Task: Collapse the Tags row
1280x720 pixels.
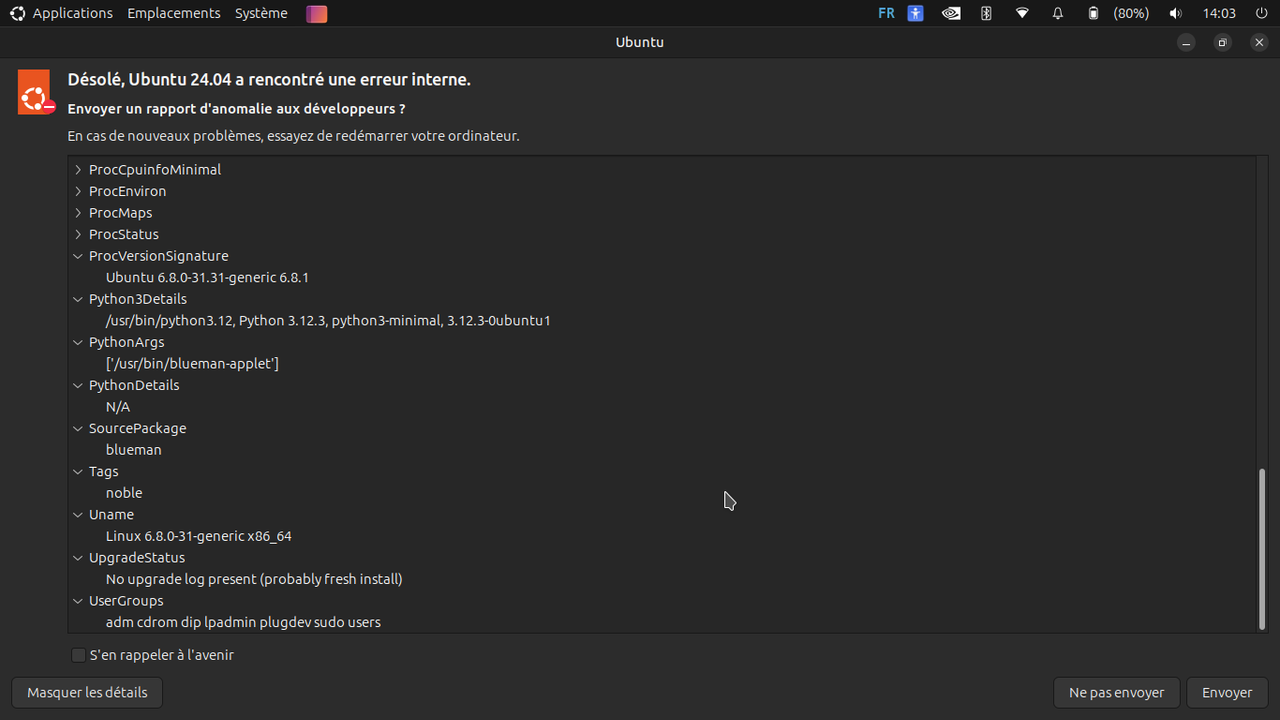Action: click(x=78, y=471)
